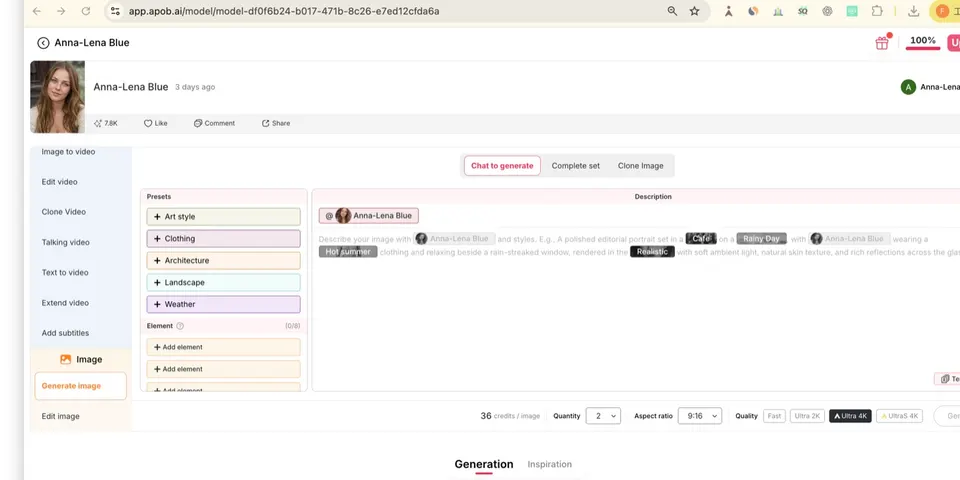Screen dimensions: 960x480
Task: Click the second Add element button
Action: coord(223,369)
